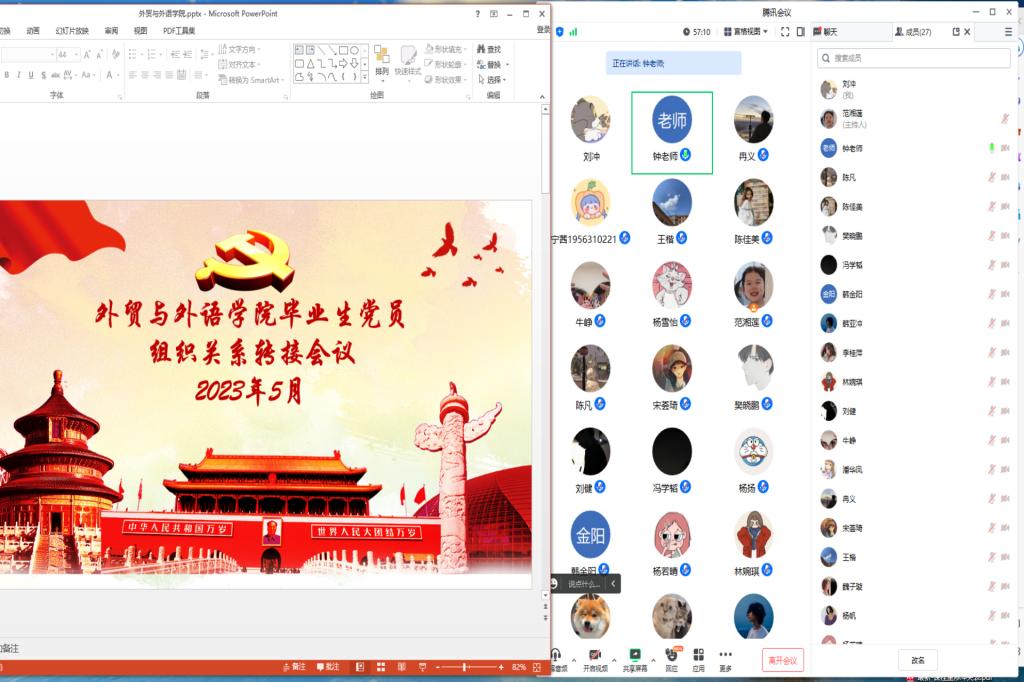Open the PDF工具集 tab
1024x682 pixels.
tap(179, 31)
